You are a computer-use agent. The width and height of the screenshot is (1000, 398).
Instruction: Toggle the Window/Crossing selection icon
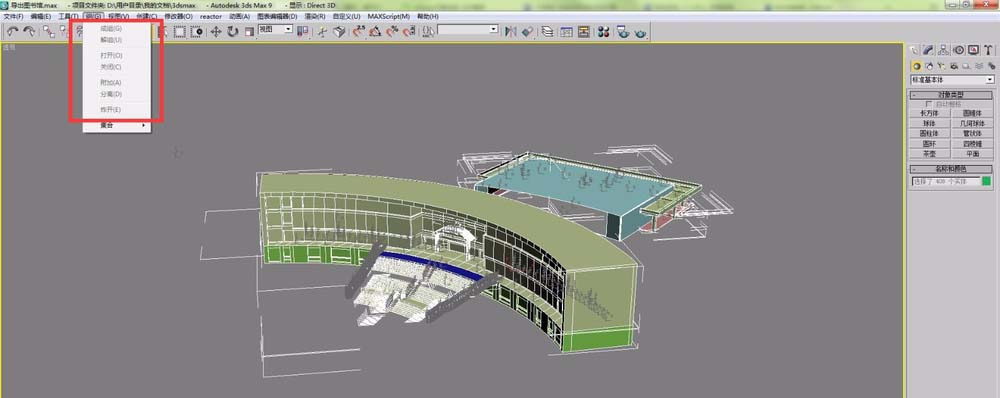click(196, 31)
